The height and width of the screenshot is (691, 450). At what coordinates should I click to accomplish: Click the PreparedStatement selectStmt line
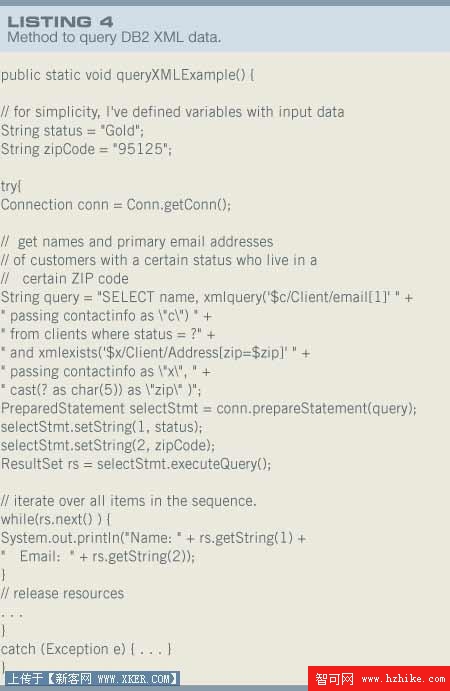(x=208, y=409)
